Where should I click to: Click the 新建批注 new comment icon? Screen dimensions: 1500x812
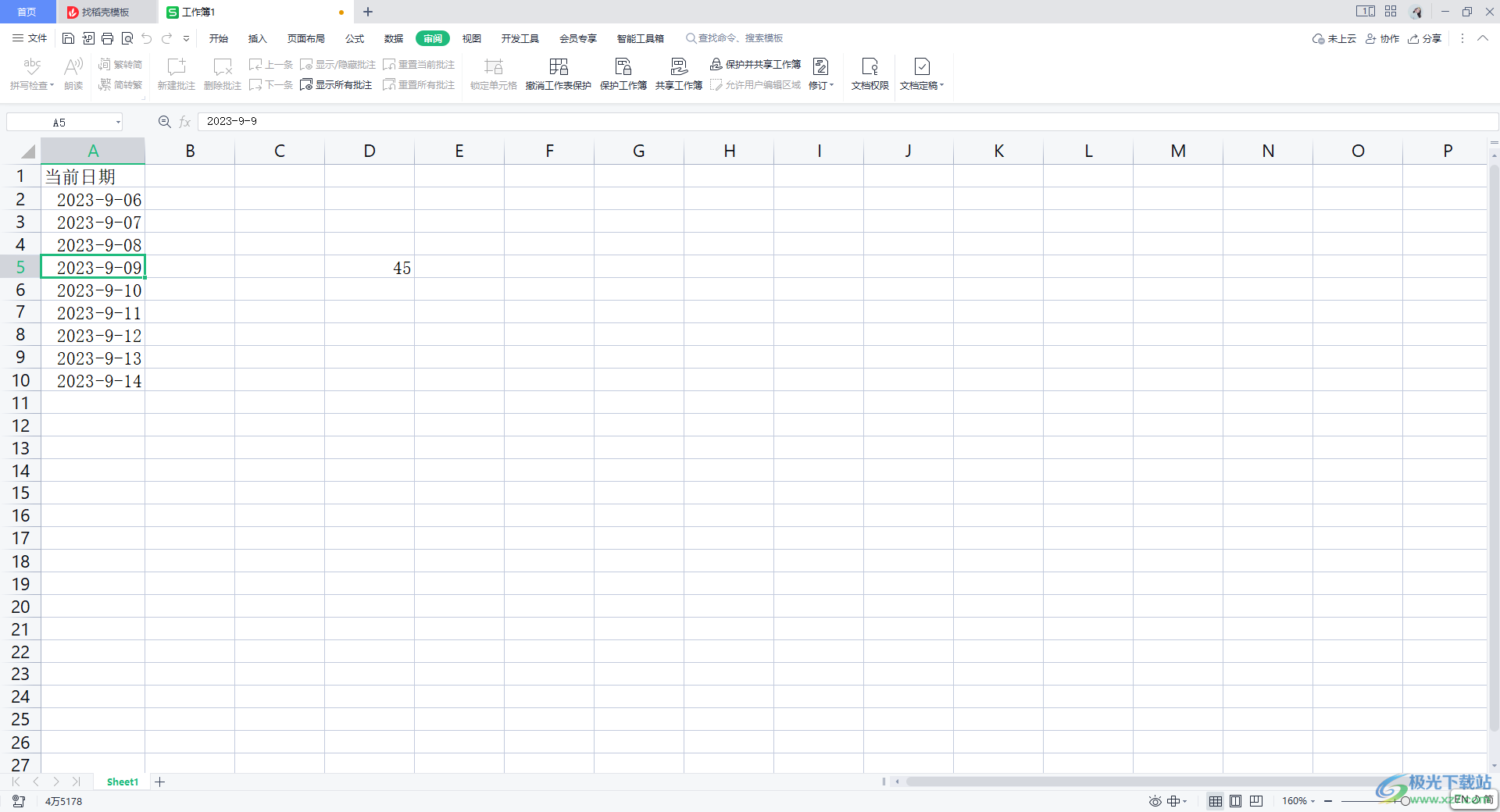coord(177,67)
